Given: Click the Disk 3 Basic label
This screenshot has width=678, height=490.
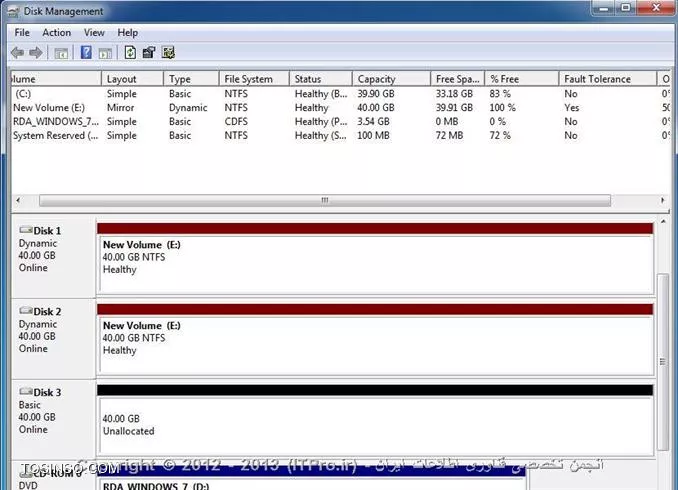Looking at the screenshot, I should [29, 405].
